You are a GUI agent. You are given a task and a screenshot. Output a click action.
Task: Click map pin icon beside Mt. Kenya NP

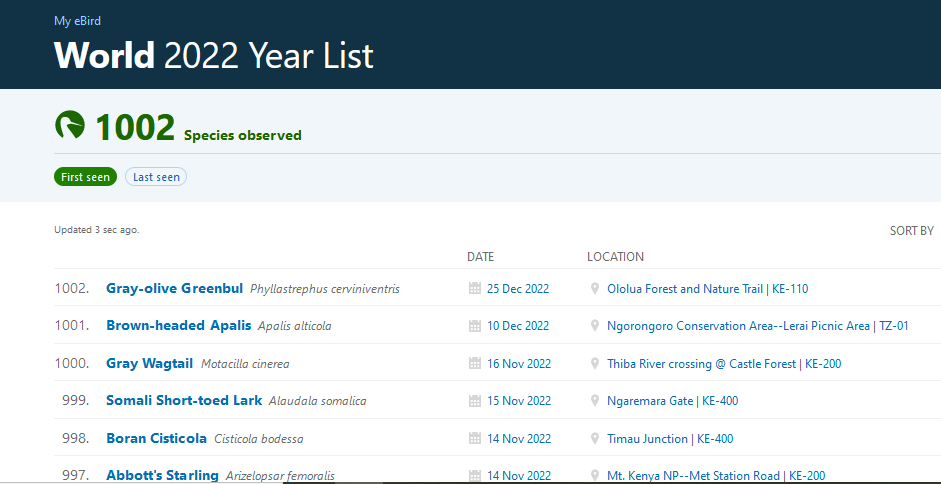[x=595, y=476]
